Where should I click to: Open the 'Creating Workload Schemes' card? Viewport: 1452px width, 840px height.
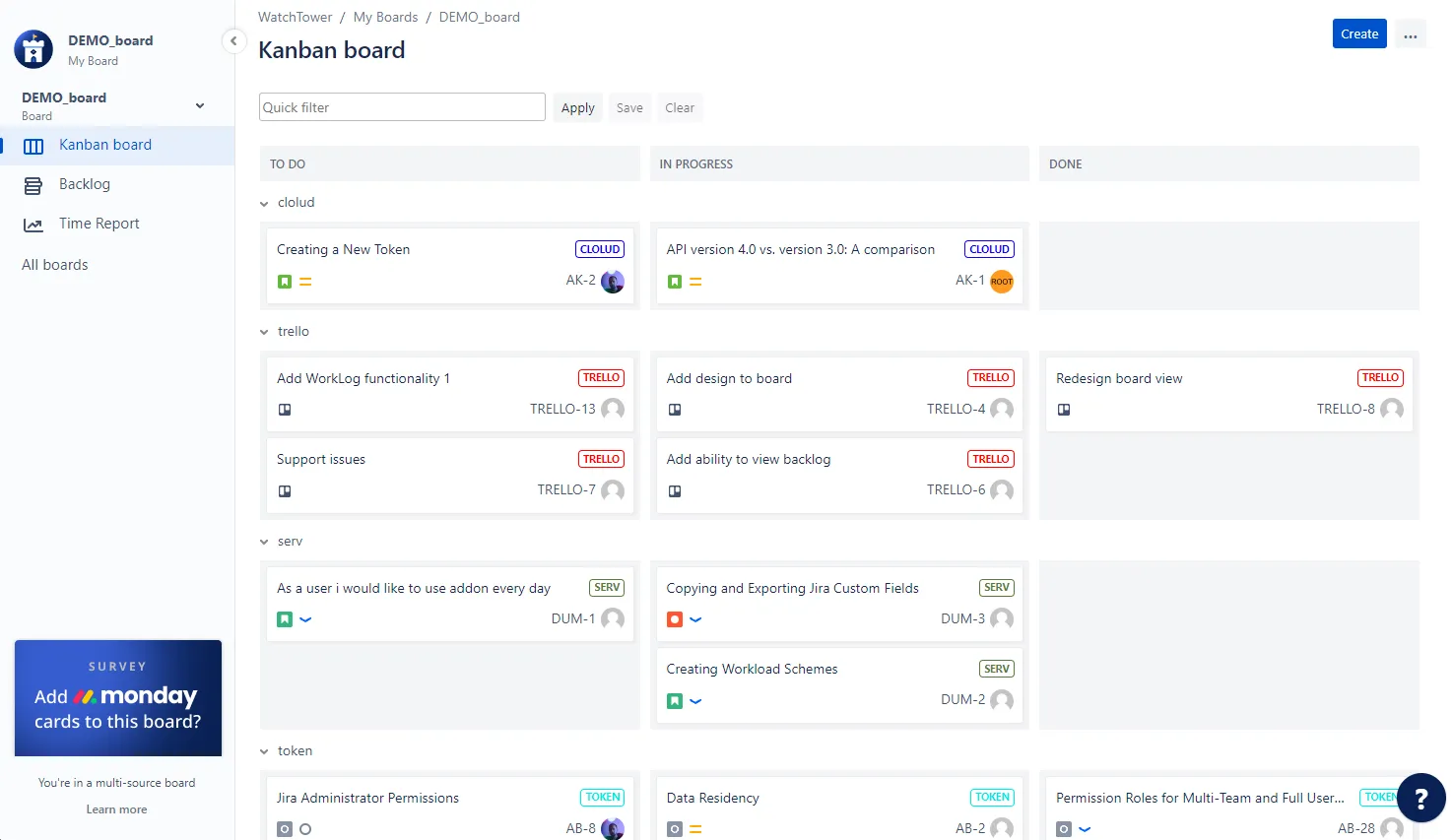click(x=839, y=684)
